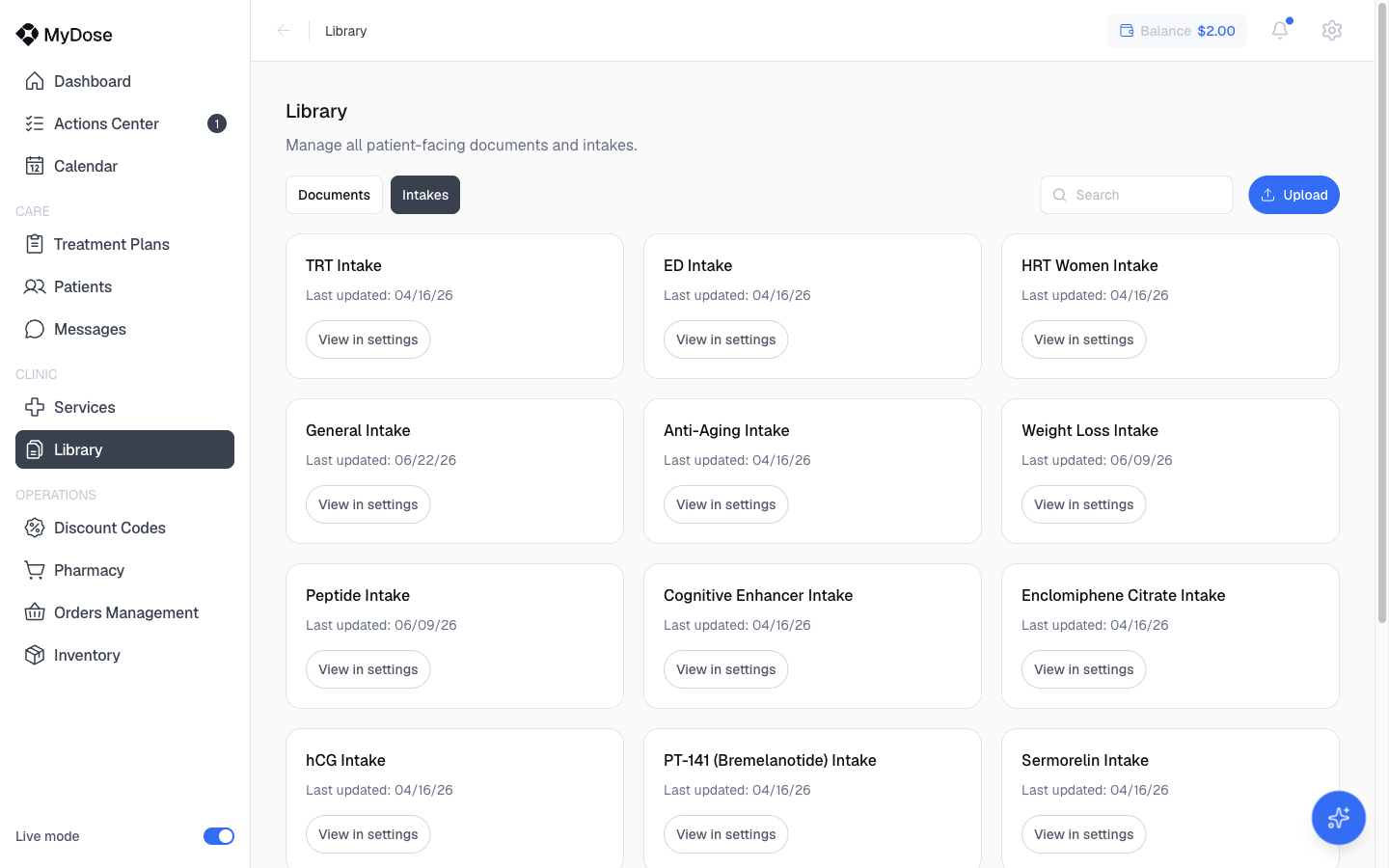Click the Treatment Plans clipboard icon

[35, 244]
